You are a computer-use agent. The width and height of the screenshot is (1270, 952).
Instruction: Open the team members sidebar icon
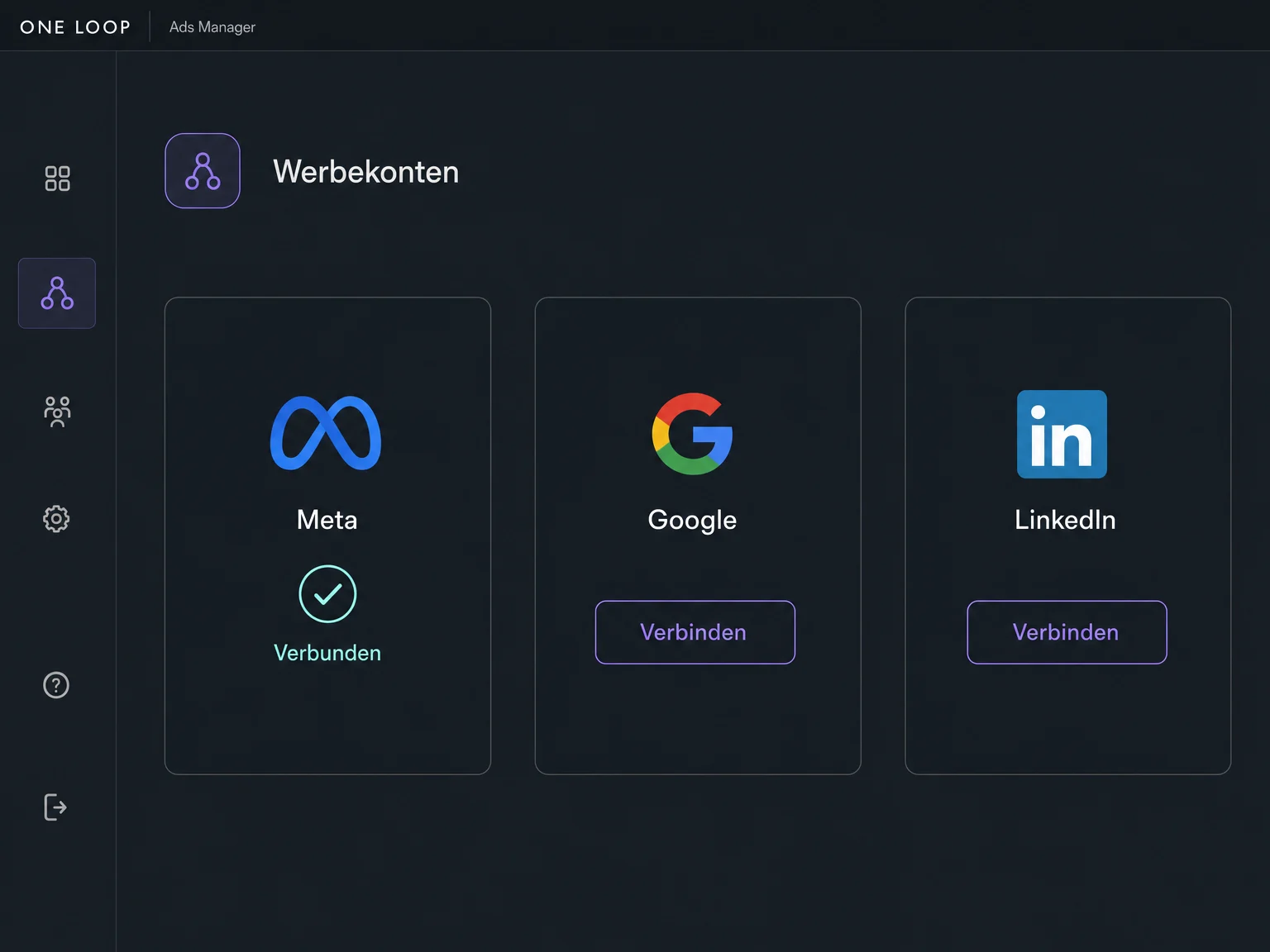[x=57, y=412]
